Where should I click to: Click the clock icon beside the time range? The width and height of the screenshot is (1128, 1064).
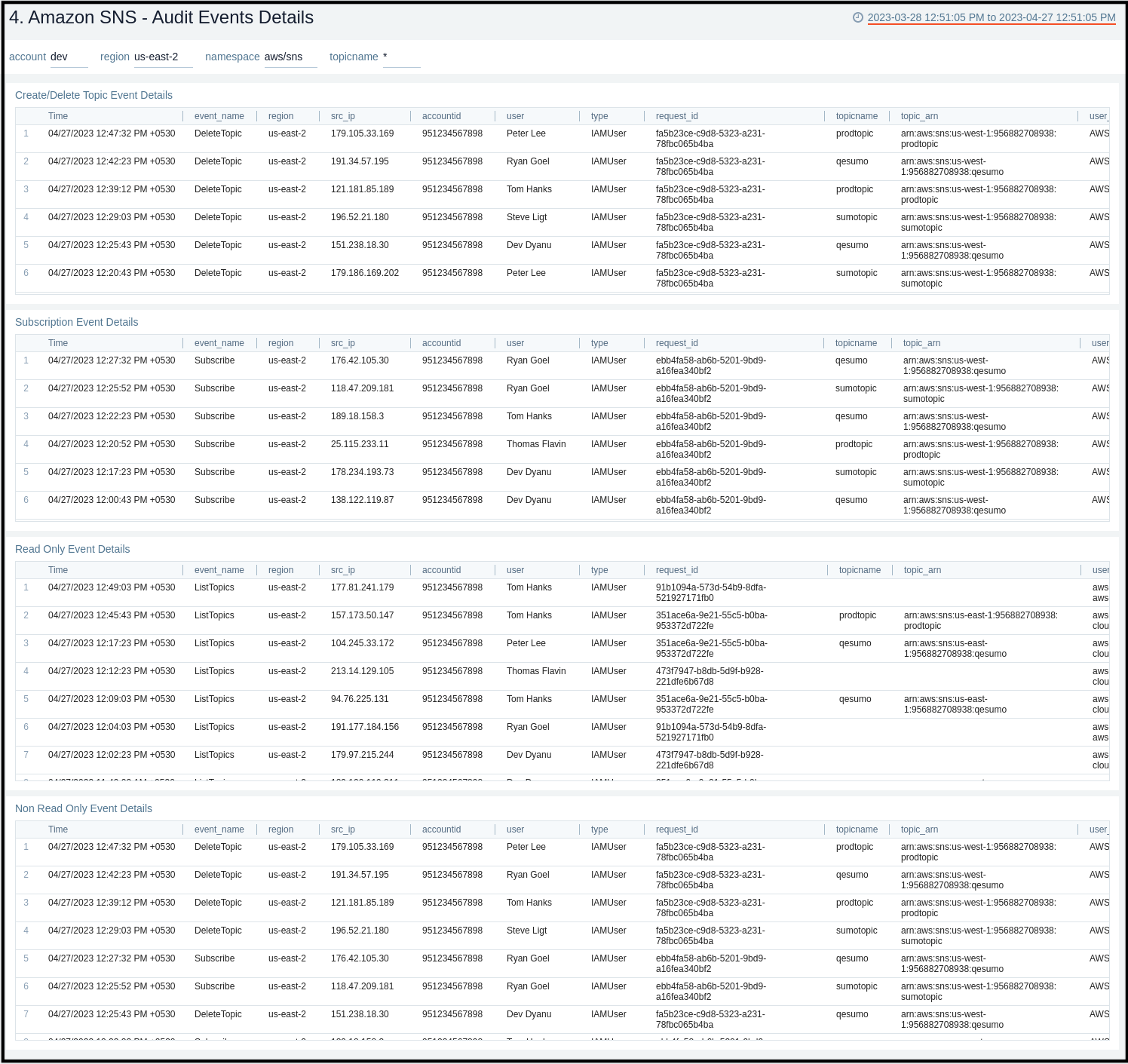tap(857, 17)
